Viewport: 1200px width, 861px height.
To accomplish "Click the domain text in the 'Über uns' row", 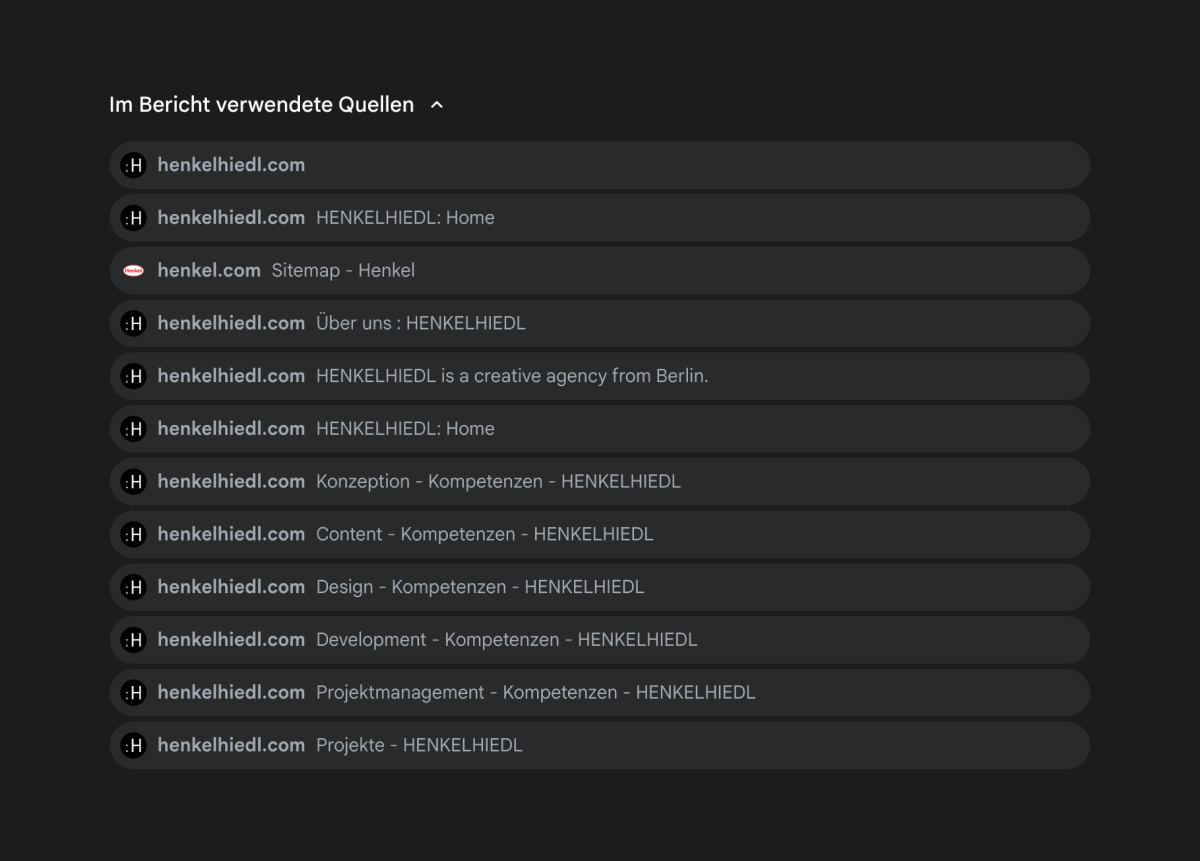I will point(231,323).
